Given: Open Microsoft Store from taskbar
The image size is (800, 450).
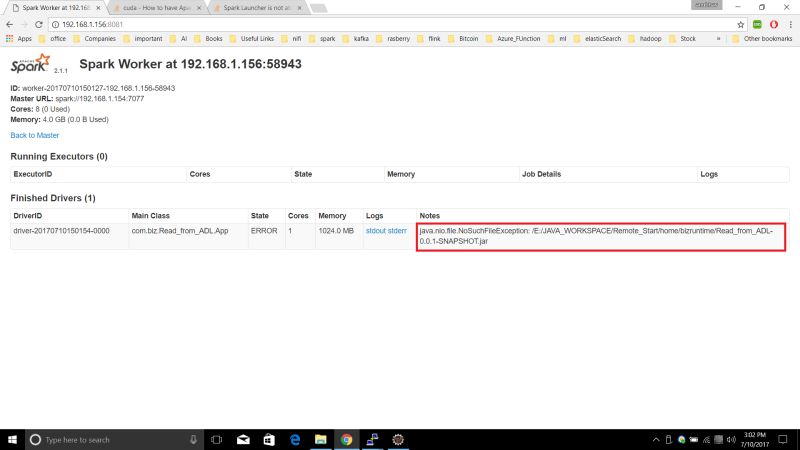Looking at the screenshot, I should coord(269,440).
